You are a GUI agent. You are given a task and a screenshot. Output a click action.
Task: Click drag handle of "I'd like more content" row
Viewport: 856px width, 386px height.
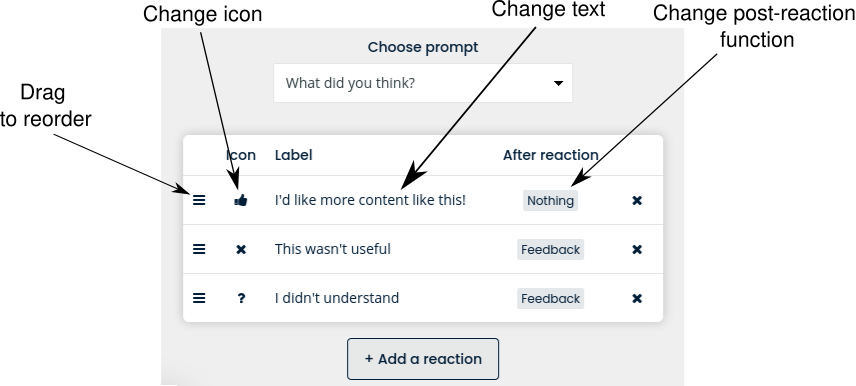click(199, 200)
